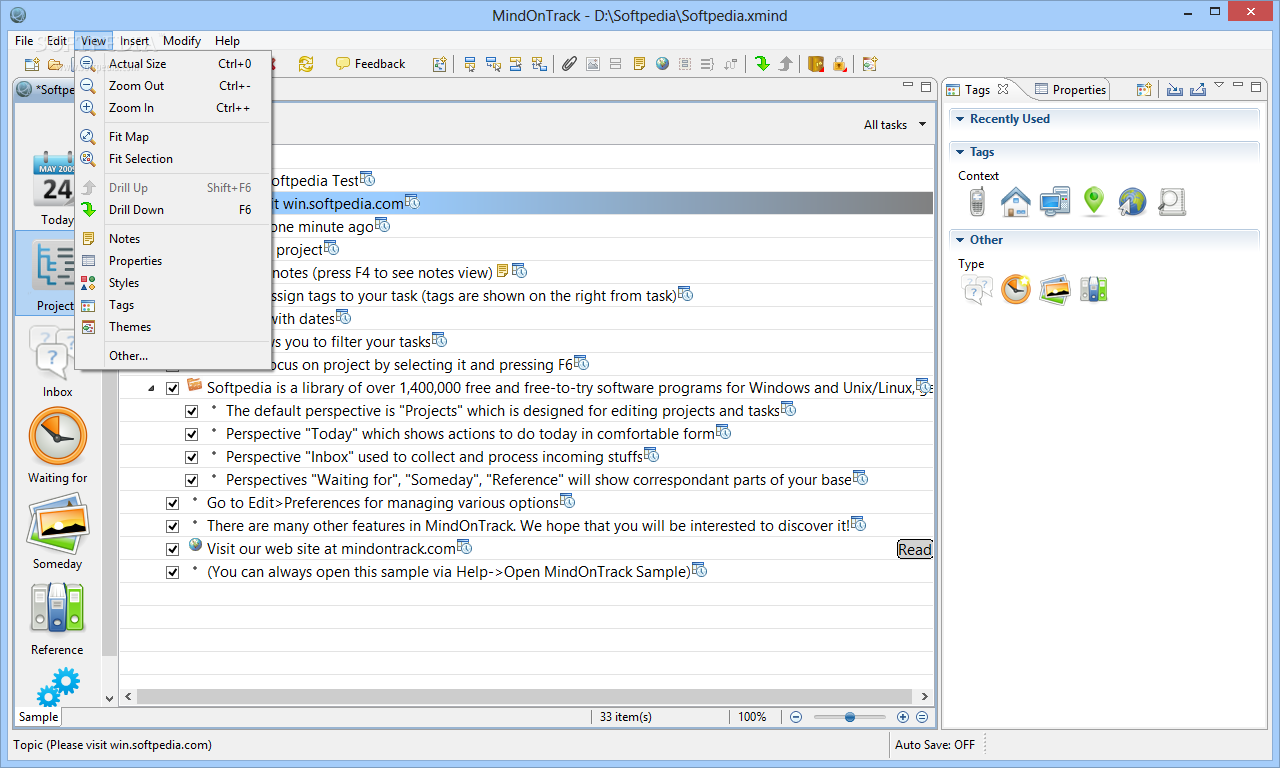The width and height of the screenshot is (1280, 768).
Task: Close the Tags tab
Action: click(x=1003, y=90)
